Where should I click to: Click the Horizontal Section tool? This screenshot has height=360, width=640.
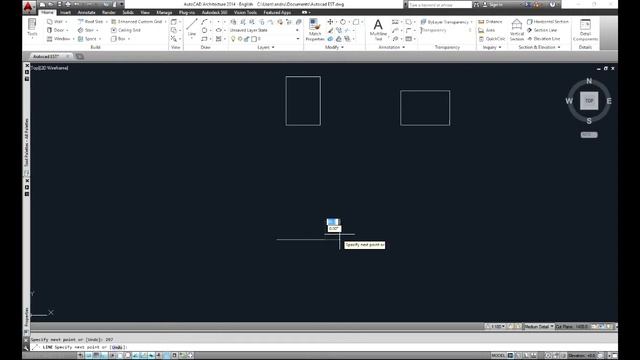(x=547, y=22)
